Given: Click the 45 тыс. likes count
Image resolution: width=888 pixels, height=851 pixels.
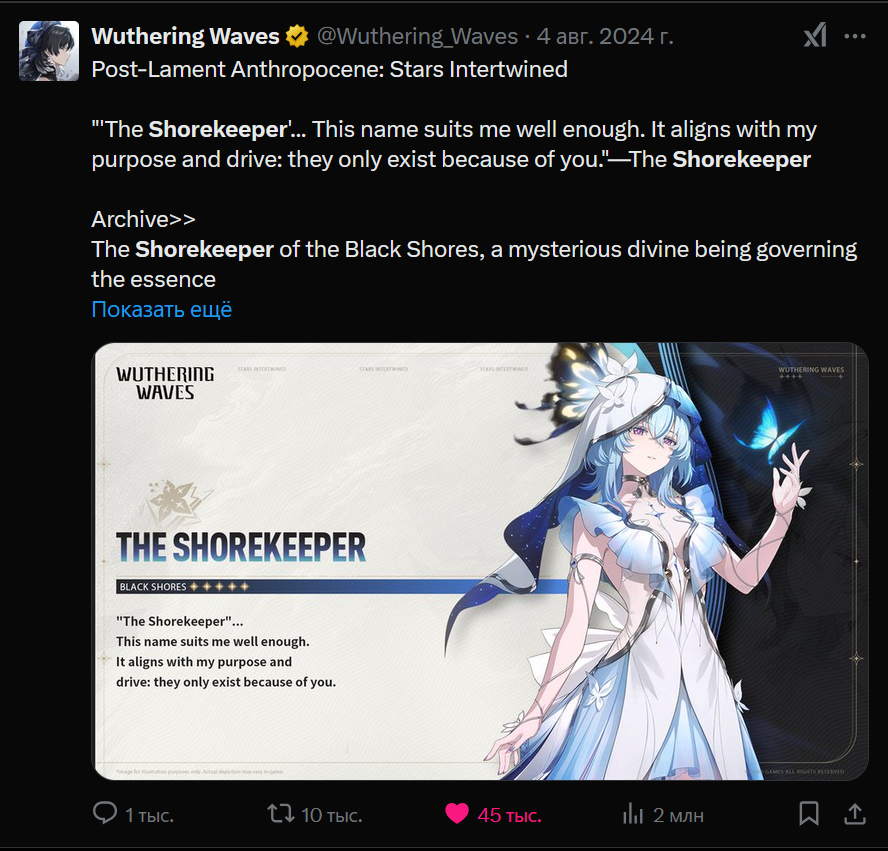Looking at the screenshot, I should 510,815.
